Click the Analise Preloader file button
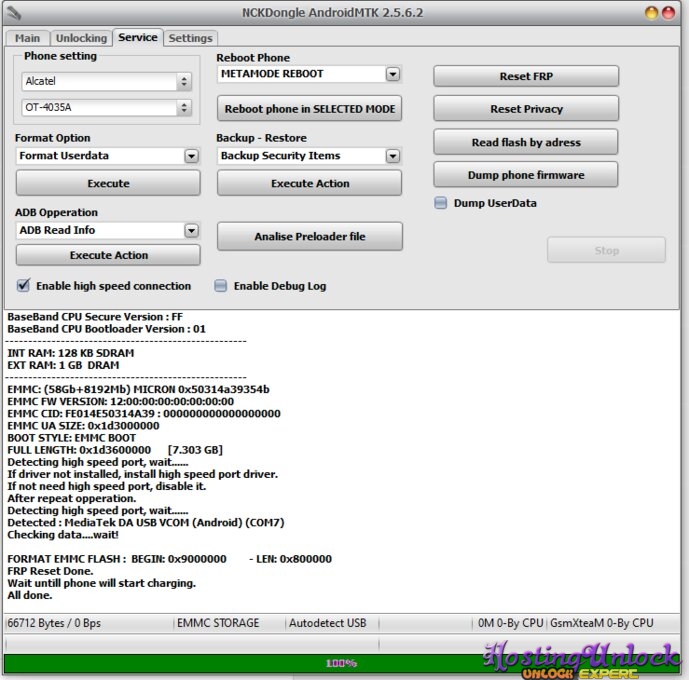 309,236
